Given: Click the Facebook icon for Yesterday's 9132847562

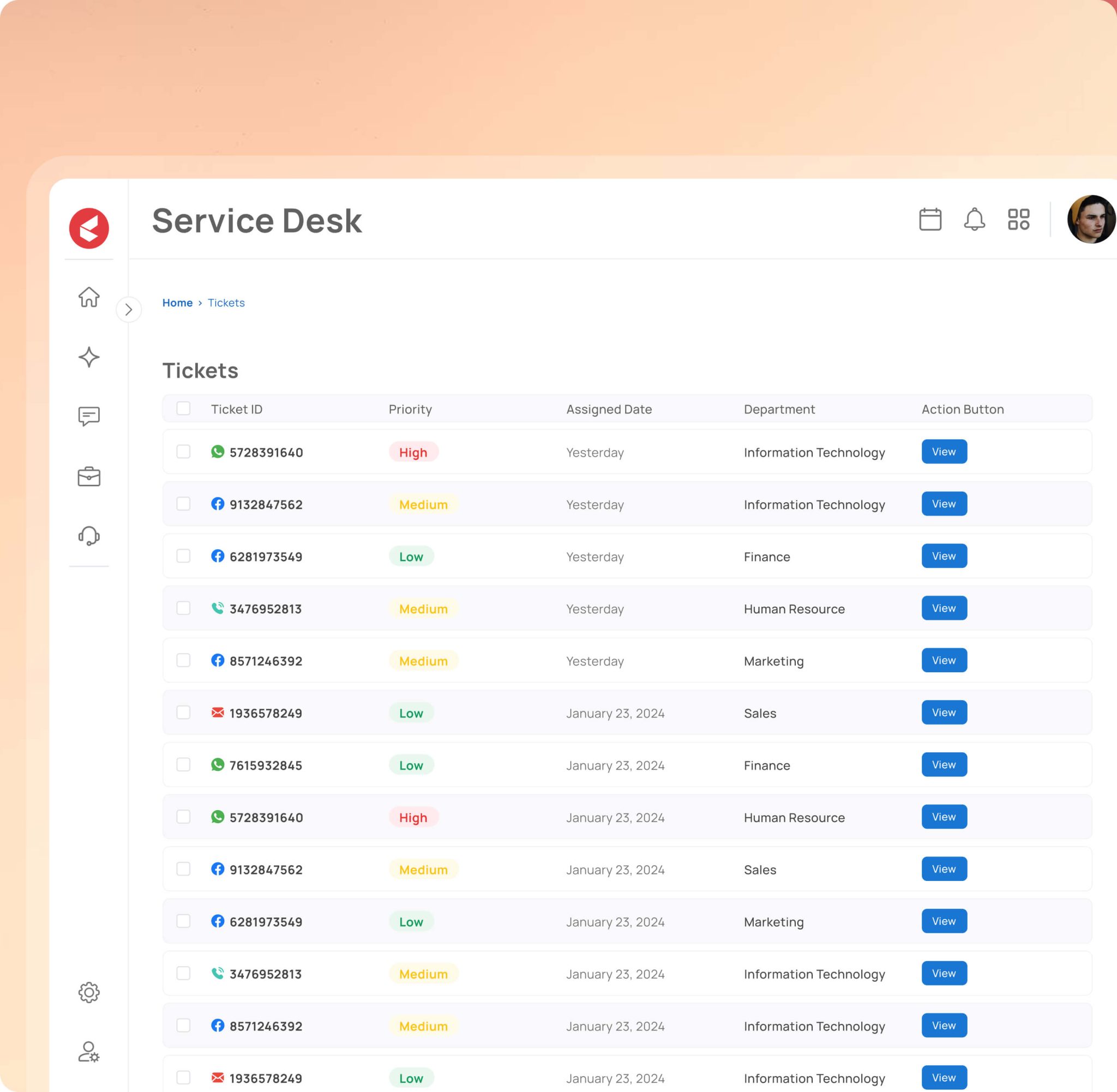Looking at the screenshot, I should pyautogui.click(x=218, y=504).
